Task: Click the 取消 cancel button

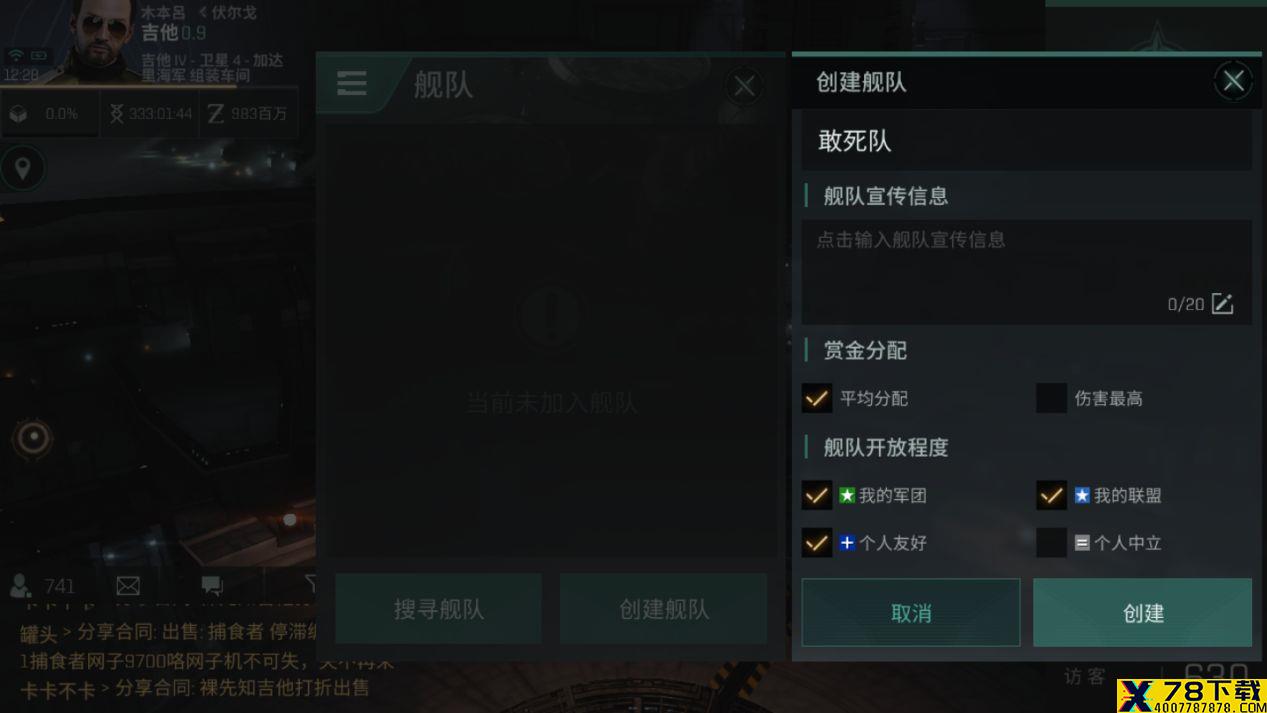Action: (x=911, y=612)
